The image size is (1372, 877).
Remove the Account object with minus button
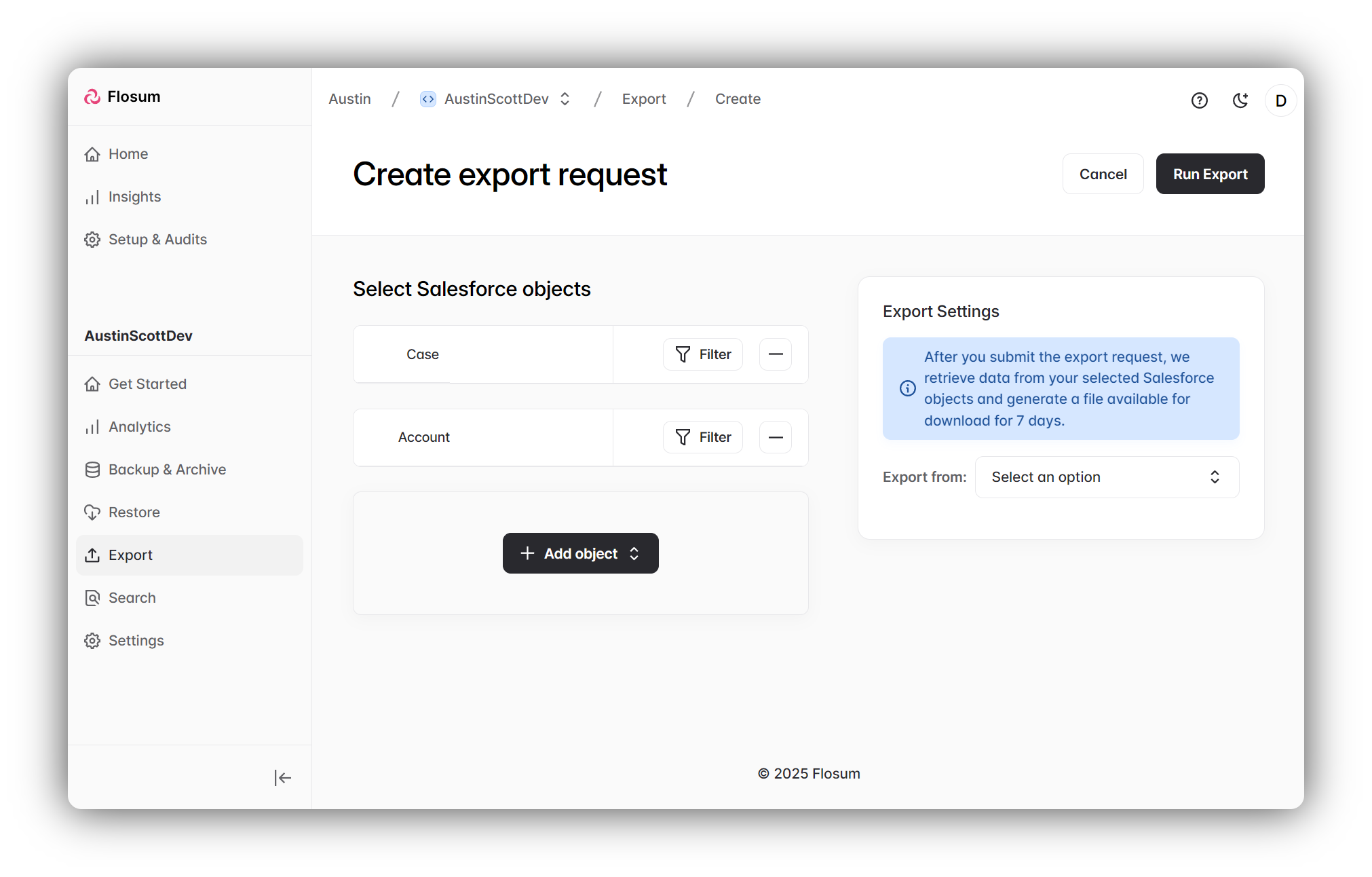775,437
